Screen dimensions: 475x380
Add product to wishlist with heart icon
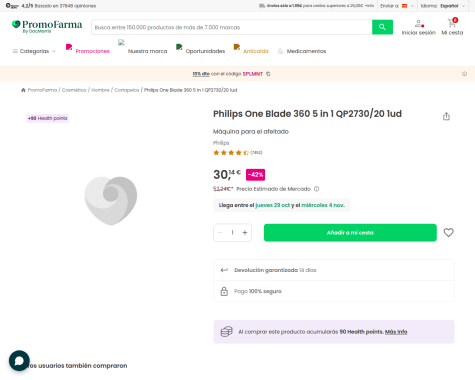coord(449,232)
